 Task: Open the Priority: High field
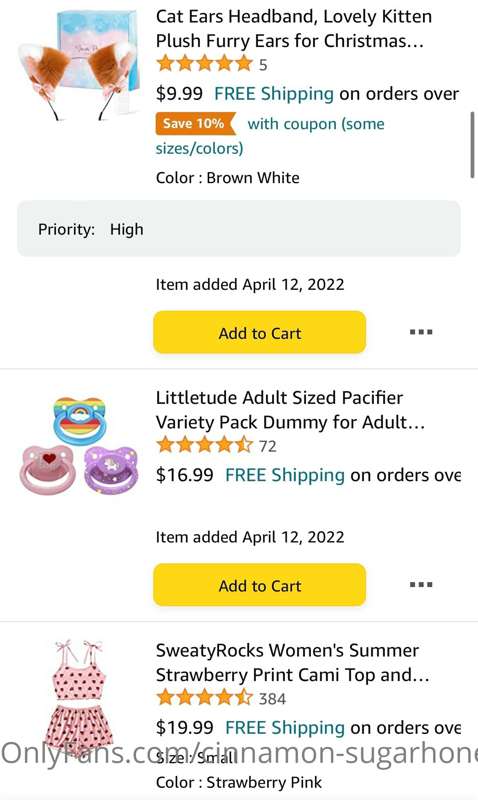(x=239, y=229)
